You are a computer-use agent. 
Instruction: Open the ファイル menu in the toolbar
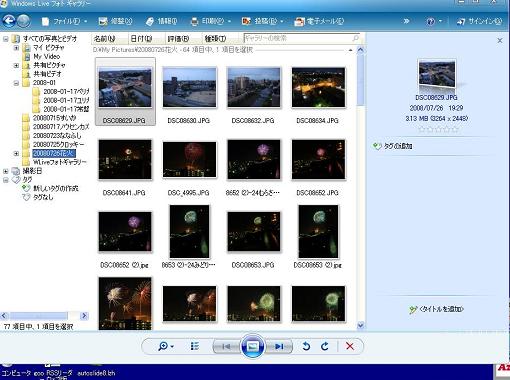click(64, 21)
